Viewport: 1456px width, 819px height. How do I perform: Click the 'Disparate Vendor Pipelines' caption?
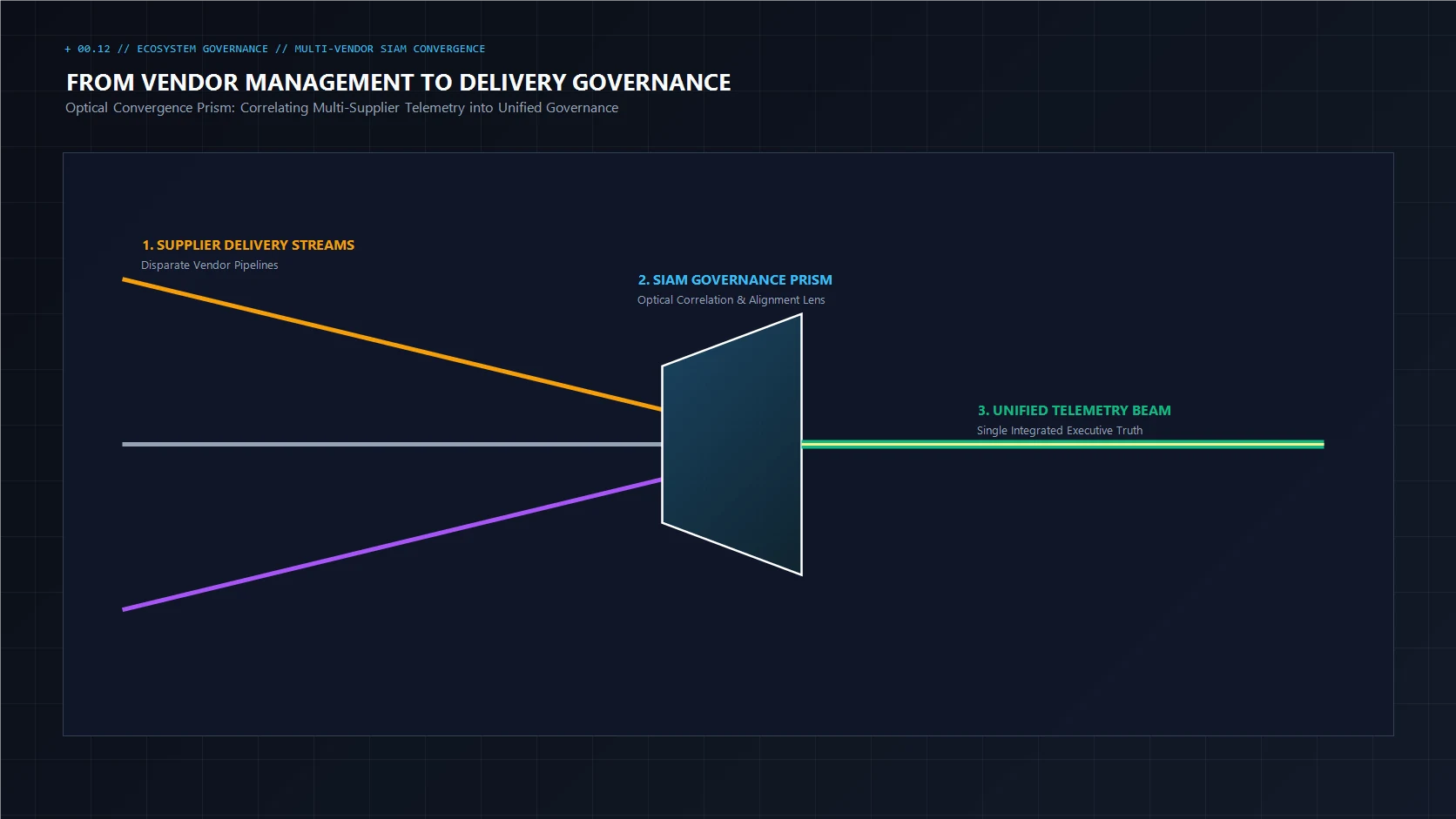point(210,265)
